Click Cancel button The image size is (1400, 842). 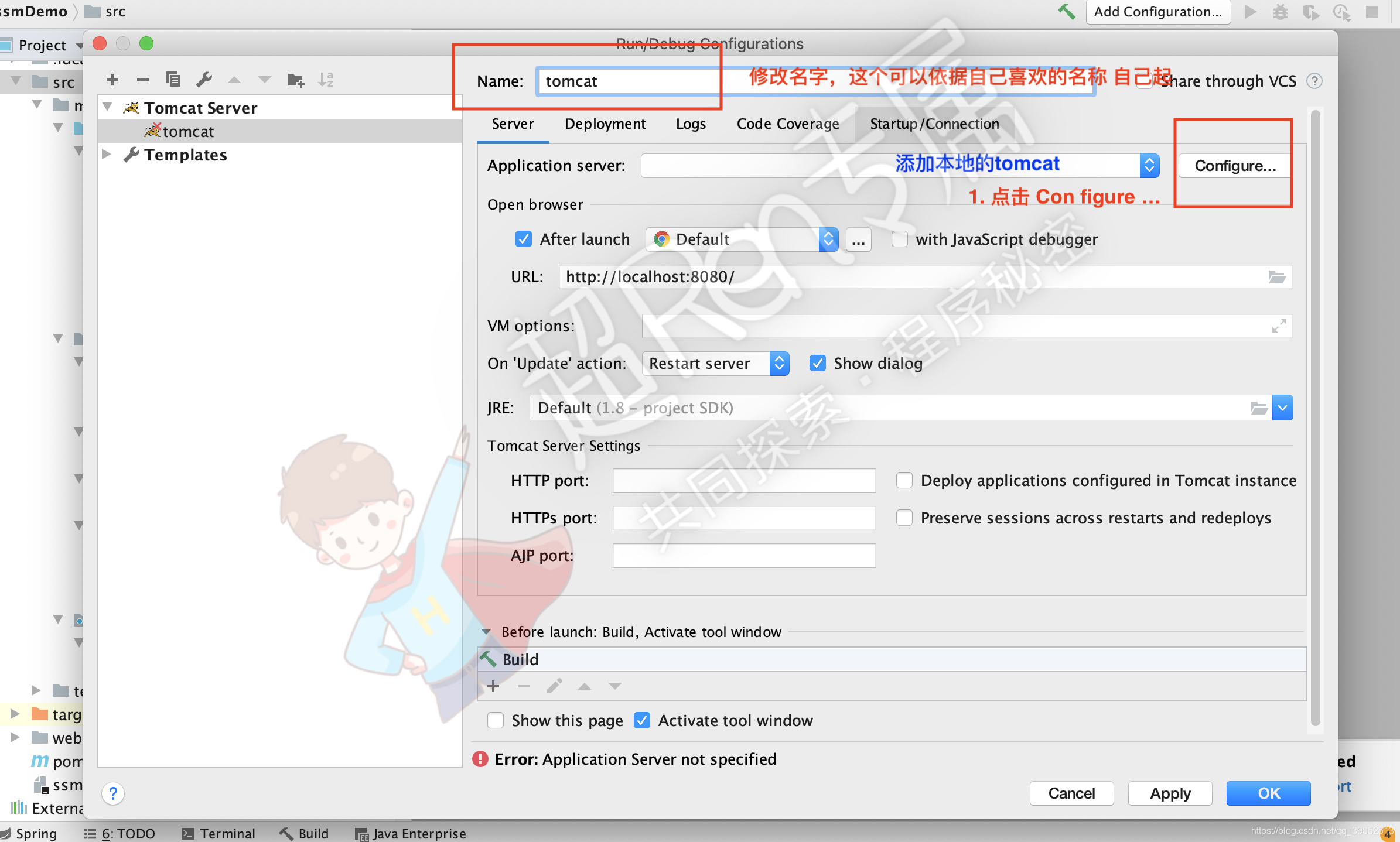click(1071, 793)
